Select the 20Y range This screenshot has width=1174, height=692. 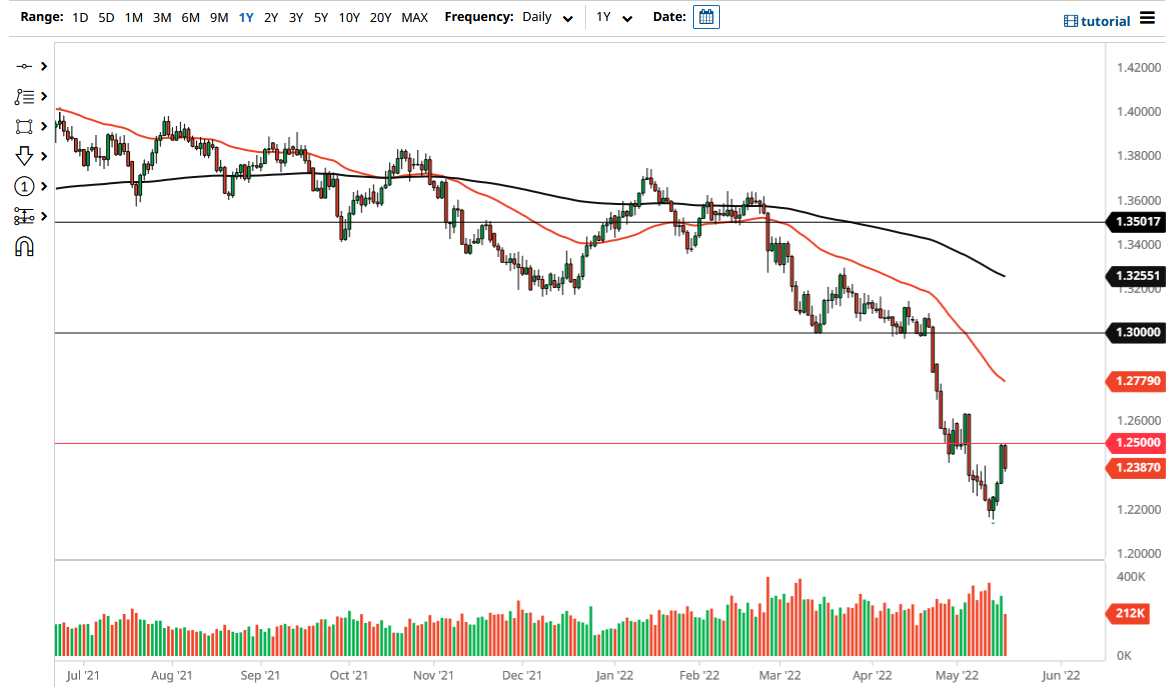[380, 17]
